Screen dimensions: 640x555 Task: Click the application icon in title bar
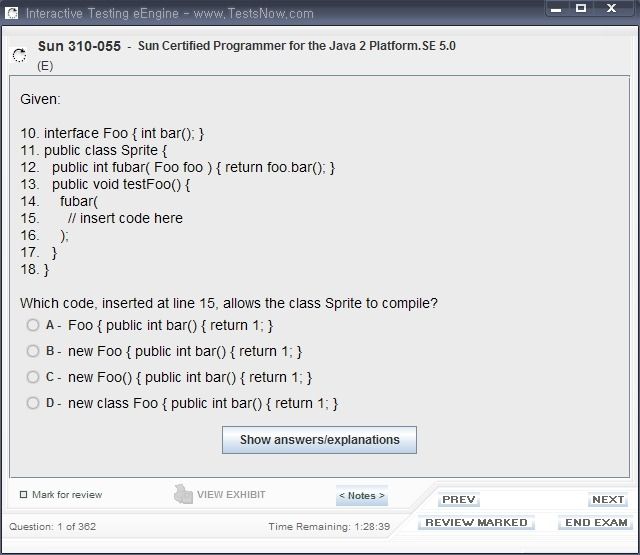[12, 13]
